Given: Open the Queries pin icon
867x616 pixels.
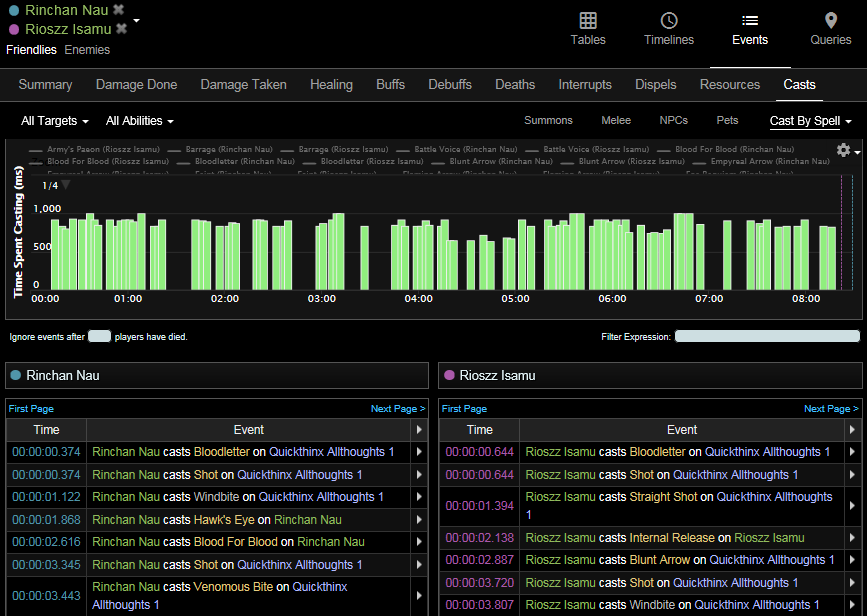Looking at the screenshot, I should [830, 21].
